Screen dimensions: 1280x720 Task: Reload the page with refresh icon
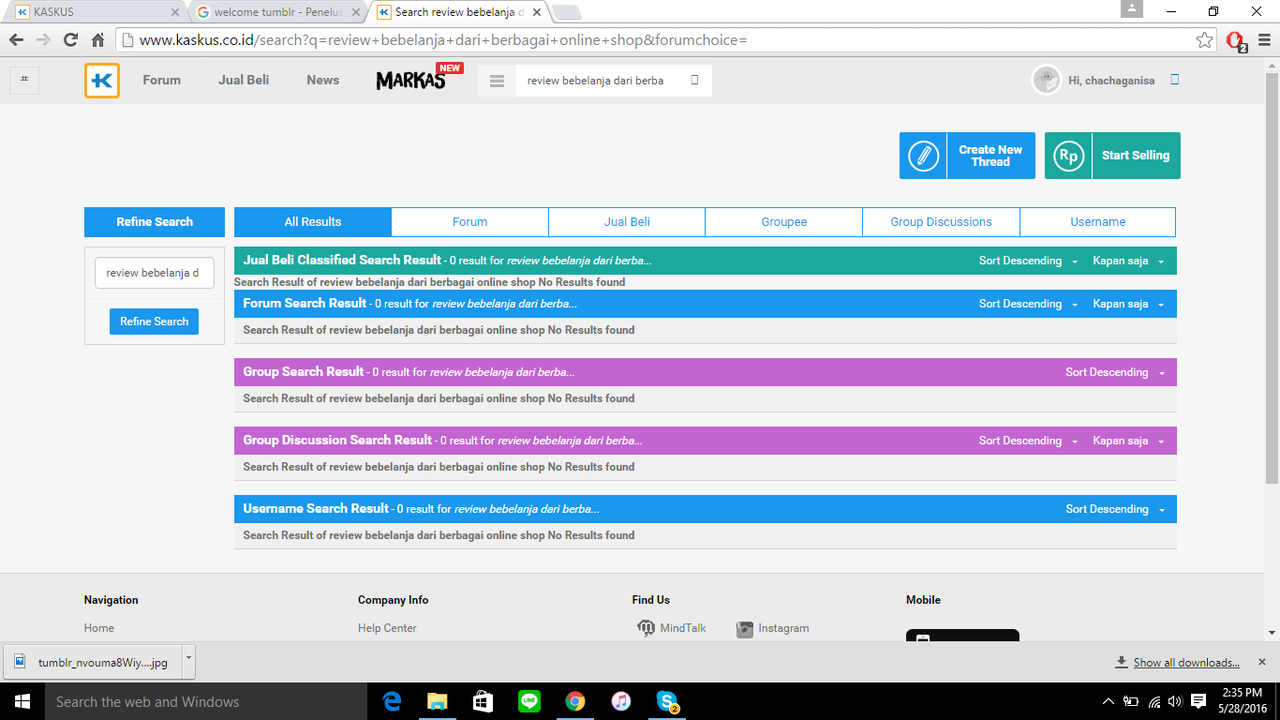pos(70,40)
